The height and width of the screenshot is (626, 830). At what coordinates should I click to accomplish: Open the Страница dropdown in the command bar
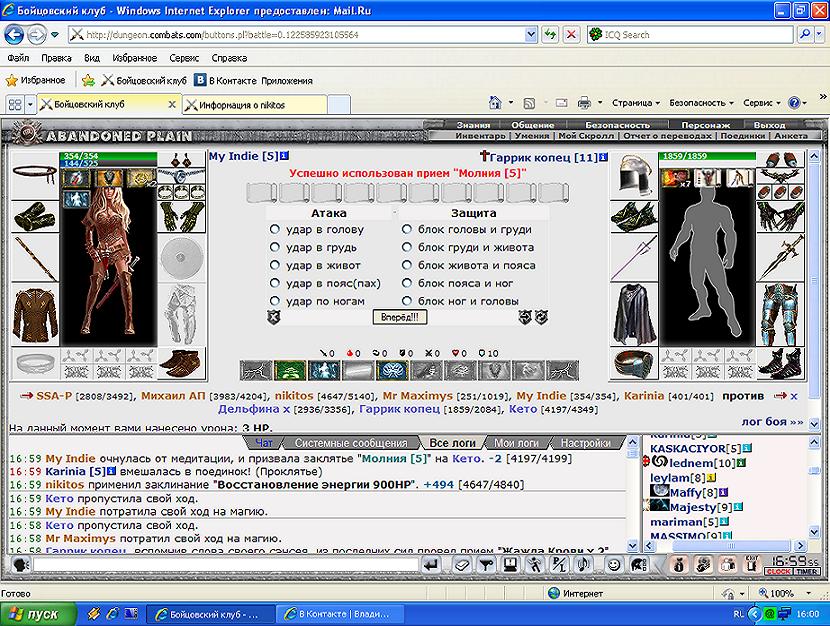(636, 103)
